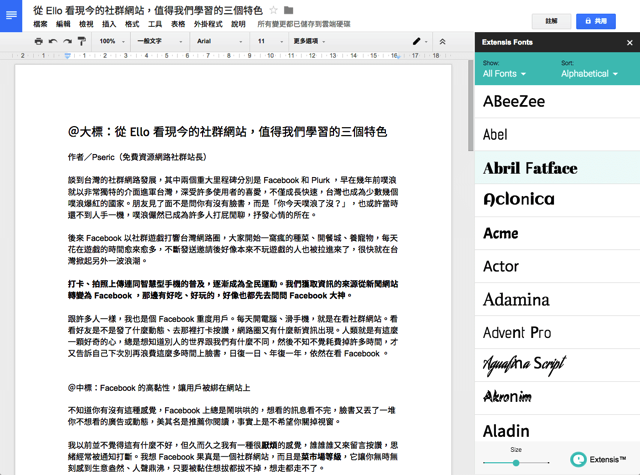Screen dimensions: 640x475
Task: Click the Extensis logo
Action: click(598, 459)
